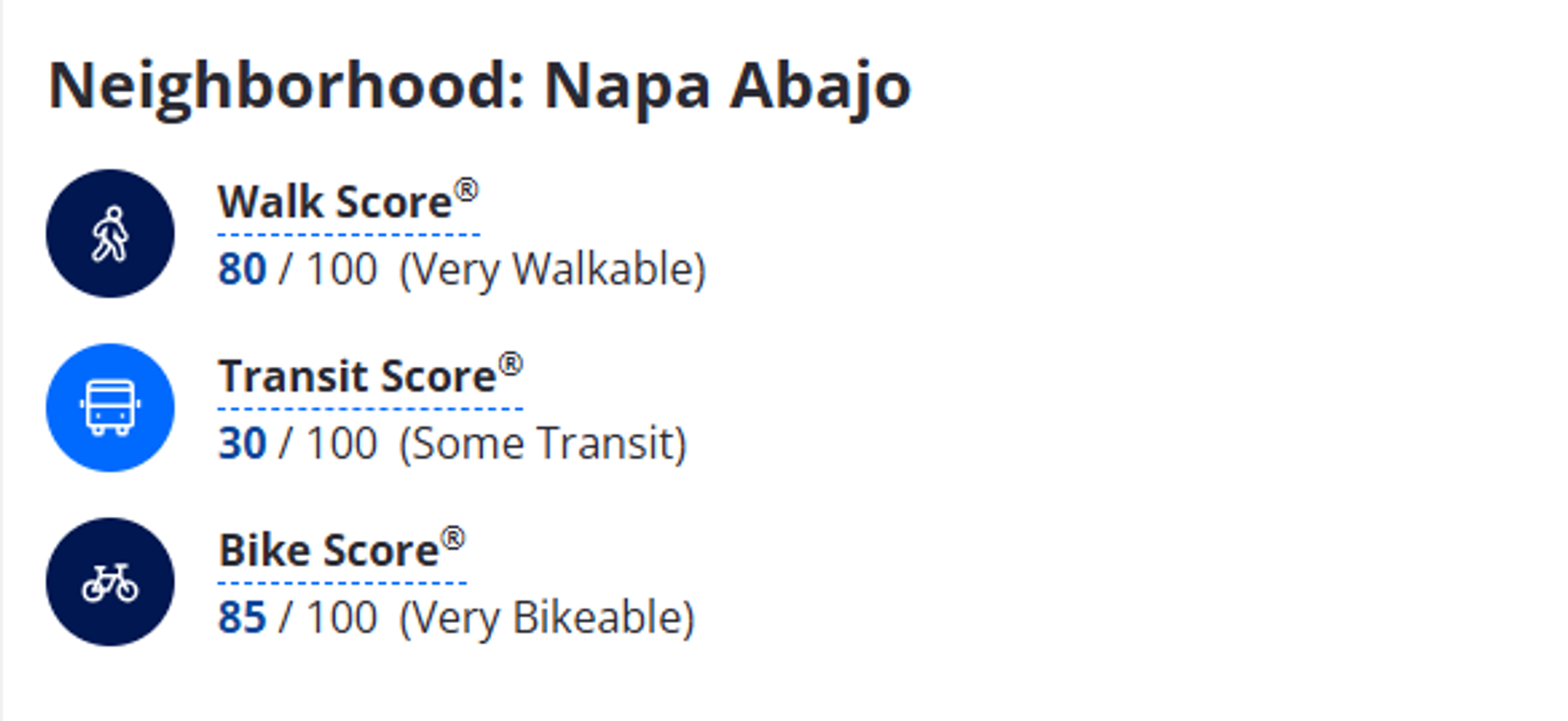Open the Bike Score link
Image resolution: width=1568 pixels, height=721 pixels.
[329, 550]
